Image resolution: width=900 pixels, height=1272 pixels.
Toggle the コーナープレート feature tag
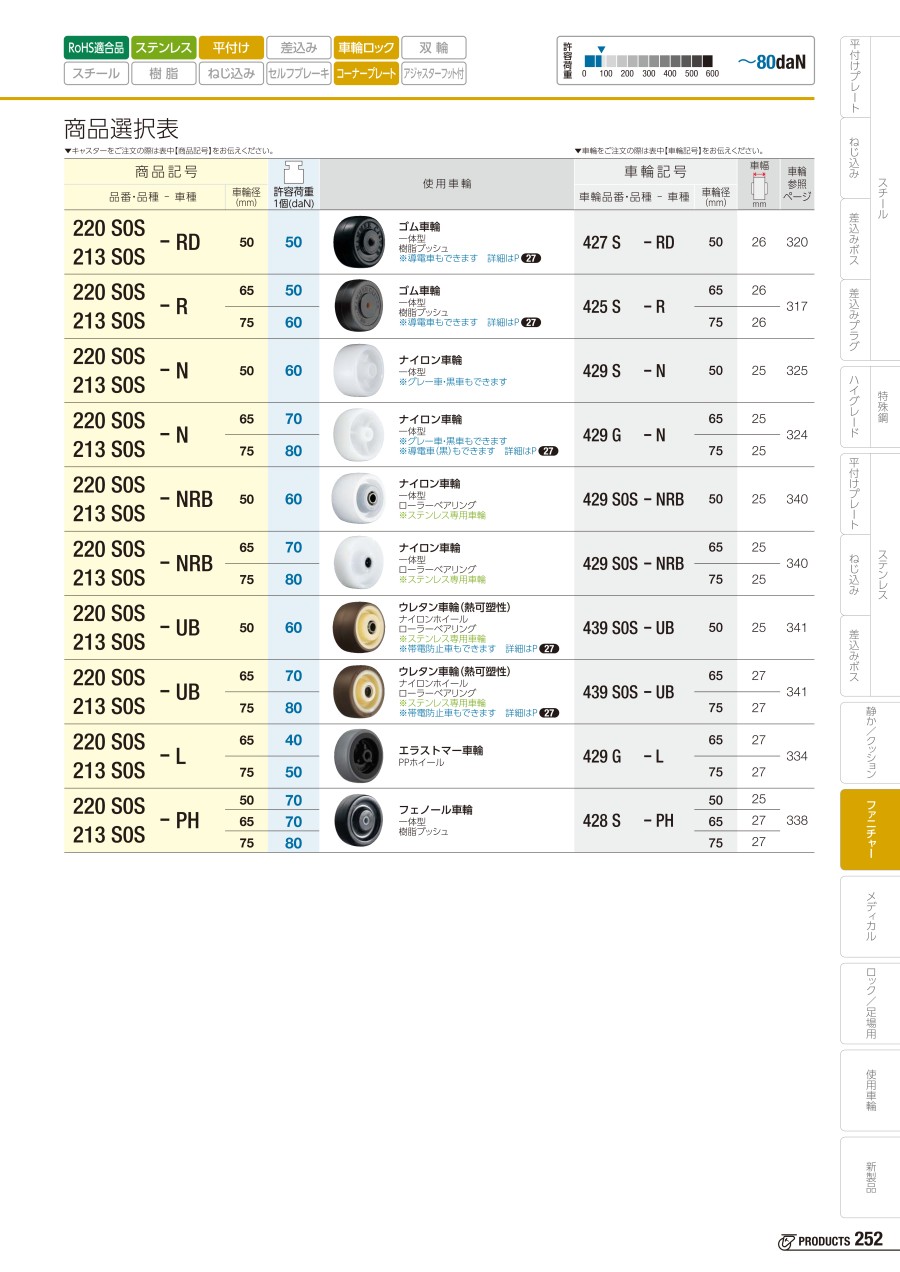[366, 73]
